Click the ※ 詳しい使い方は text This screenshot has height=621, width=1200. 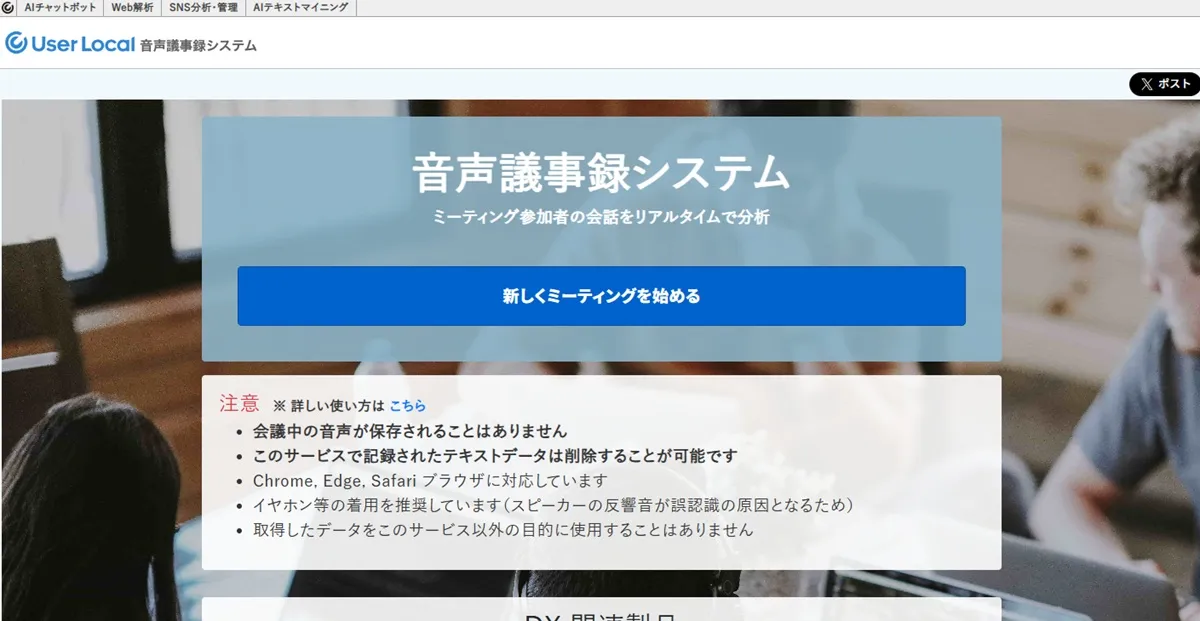click(329, 406)
